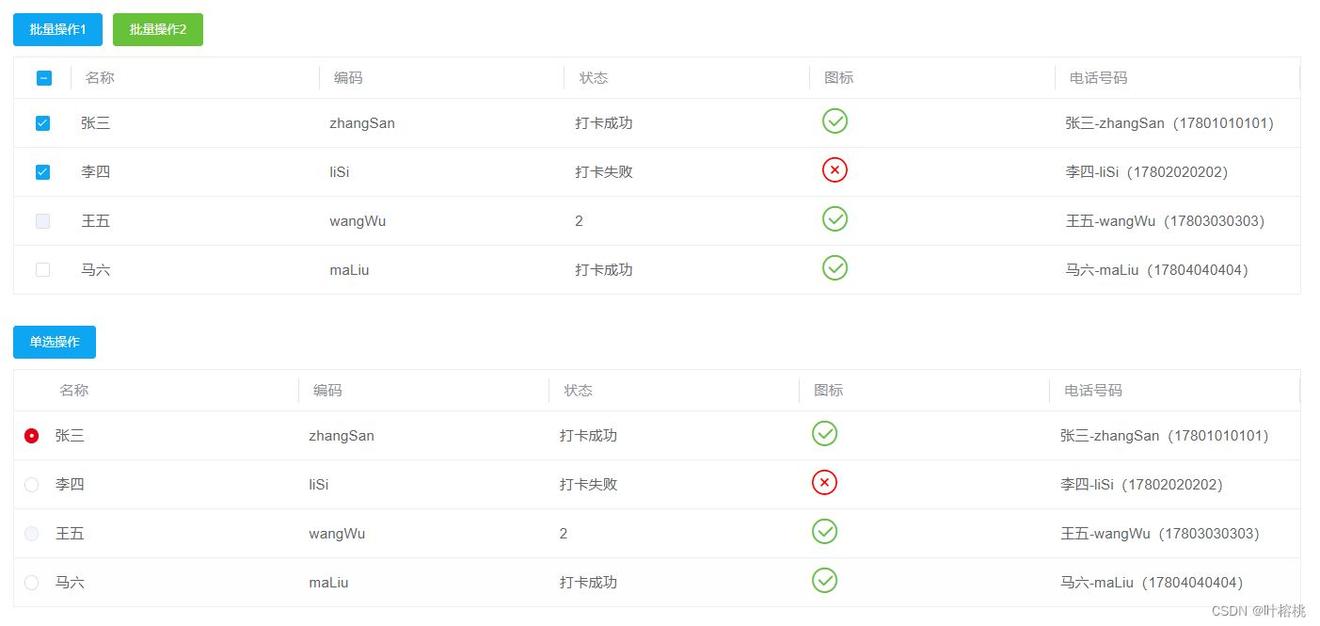Click the 单选操作 button
The width and height of the screenshot is (1320, 626).
(x=54, y=342)
